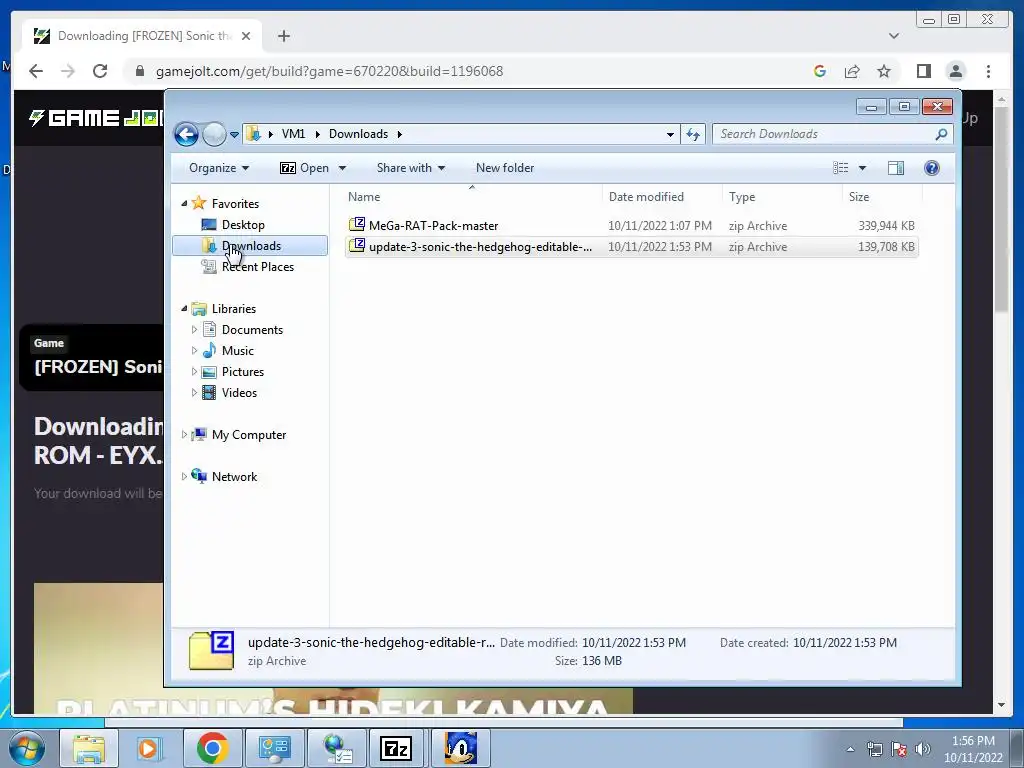Open Chrome three-dot menu

click(x=988, y=71)
